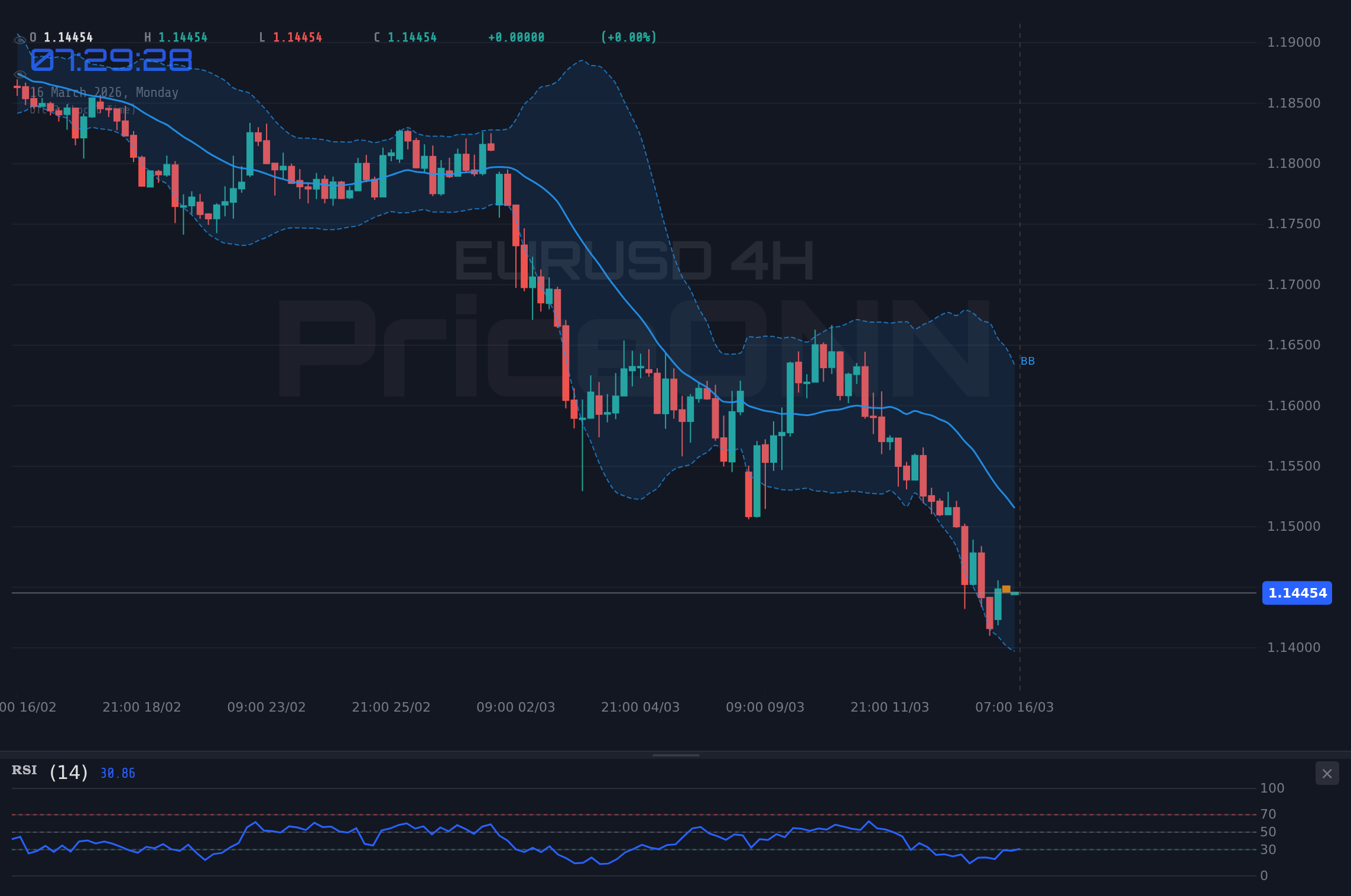Click the close value C 1.14454

point(406,37)
